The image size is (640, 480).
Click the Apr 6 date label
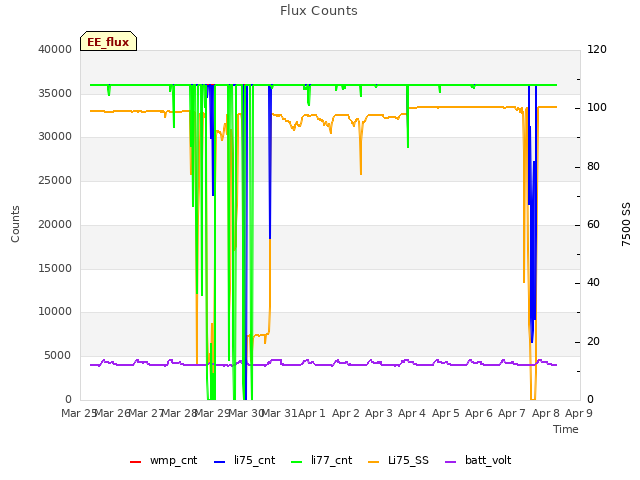(x=479, y=413)
